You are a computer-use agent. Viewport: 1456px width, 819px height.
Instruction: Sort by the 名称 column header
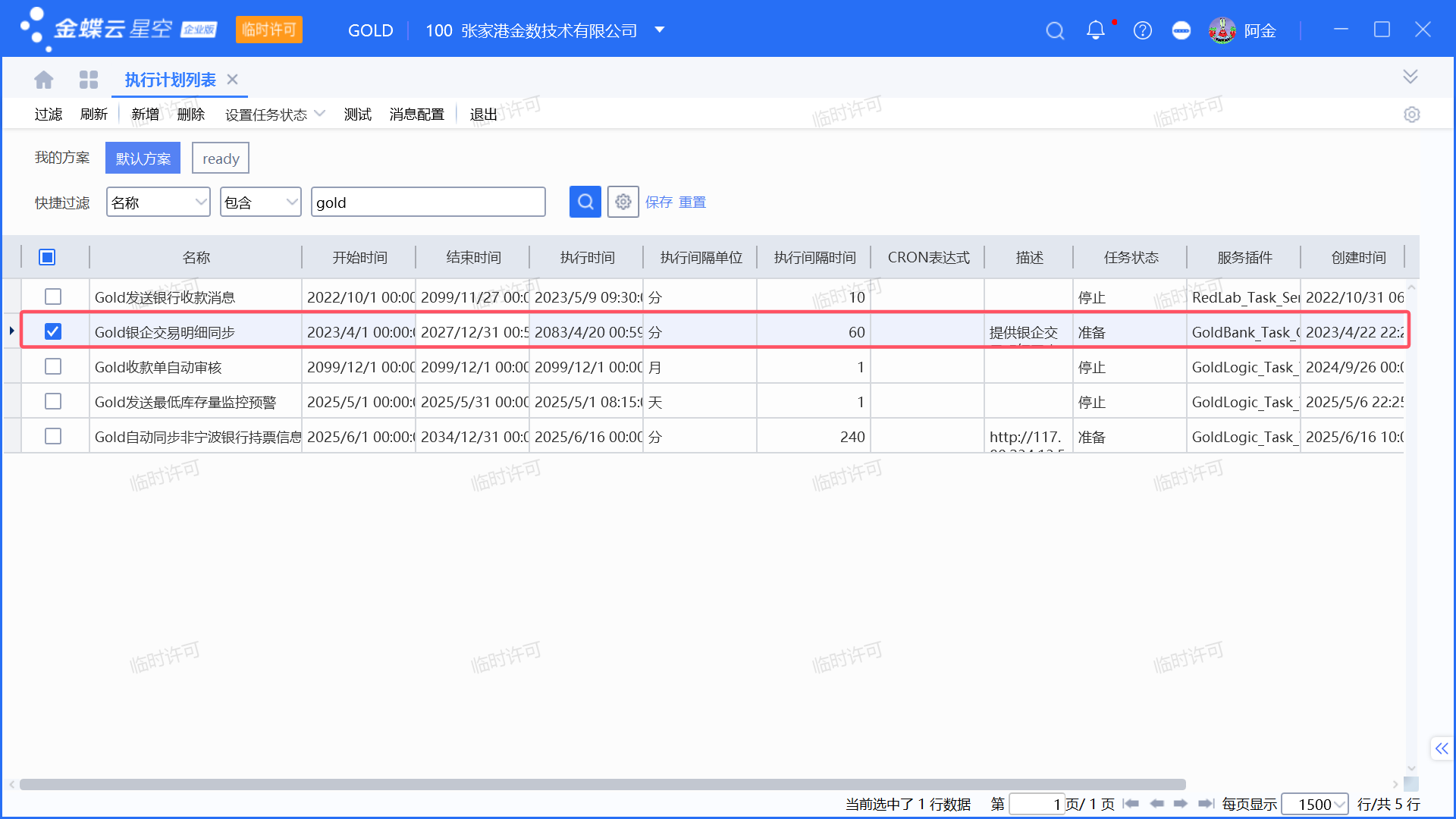coord(196,257)
